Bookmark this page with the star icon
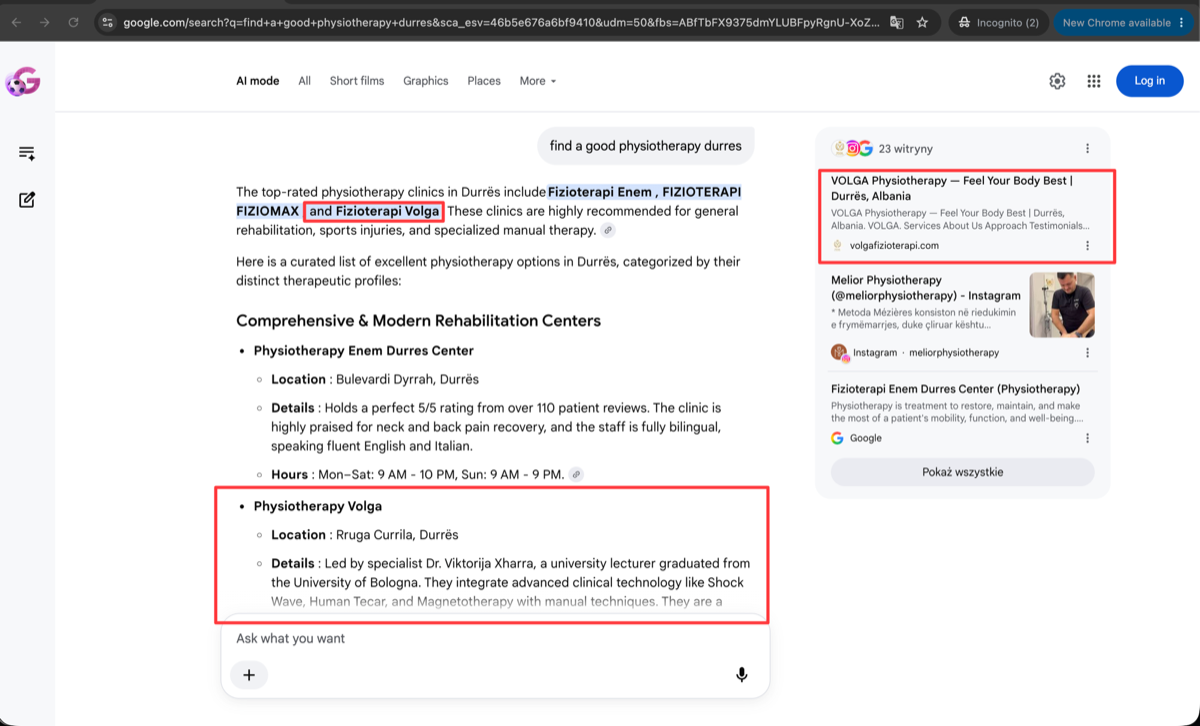 click(922, 22)
